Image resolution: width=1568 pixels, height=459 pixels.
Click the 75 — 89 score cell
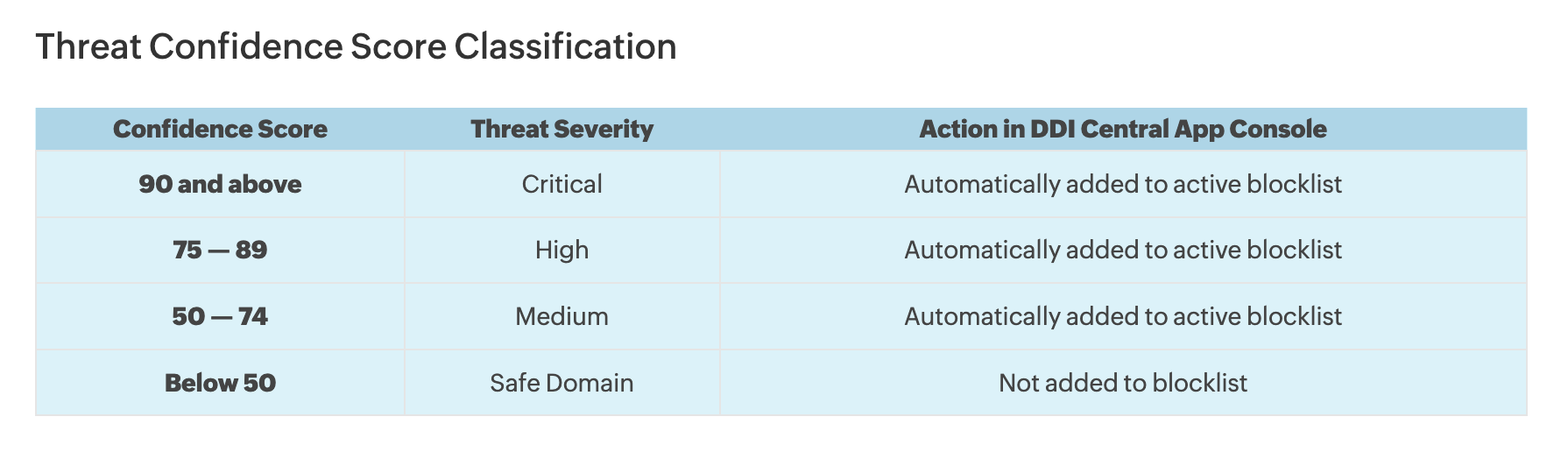220,250
